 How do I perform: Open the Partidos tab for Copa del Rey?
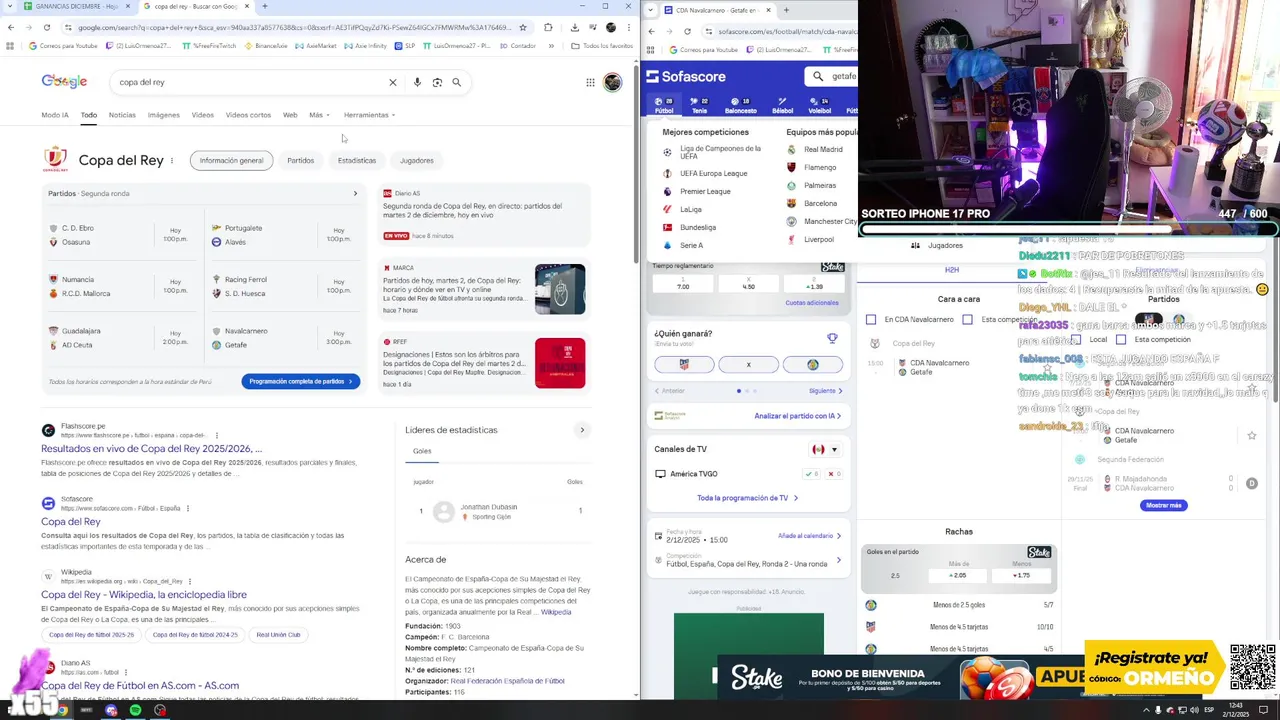300,160
